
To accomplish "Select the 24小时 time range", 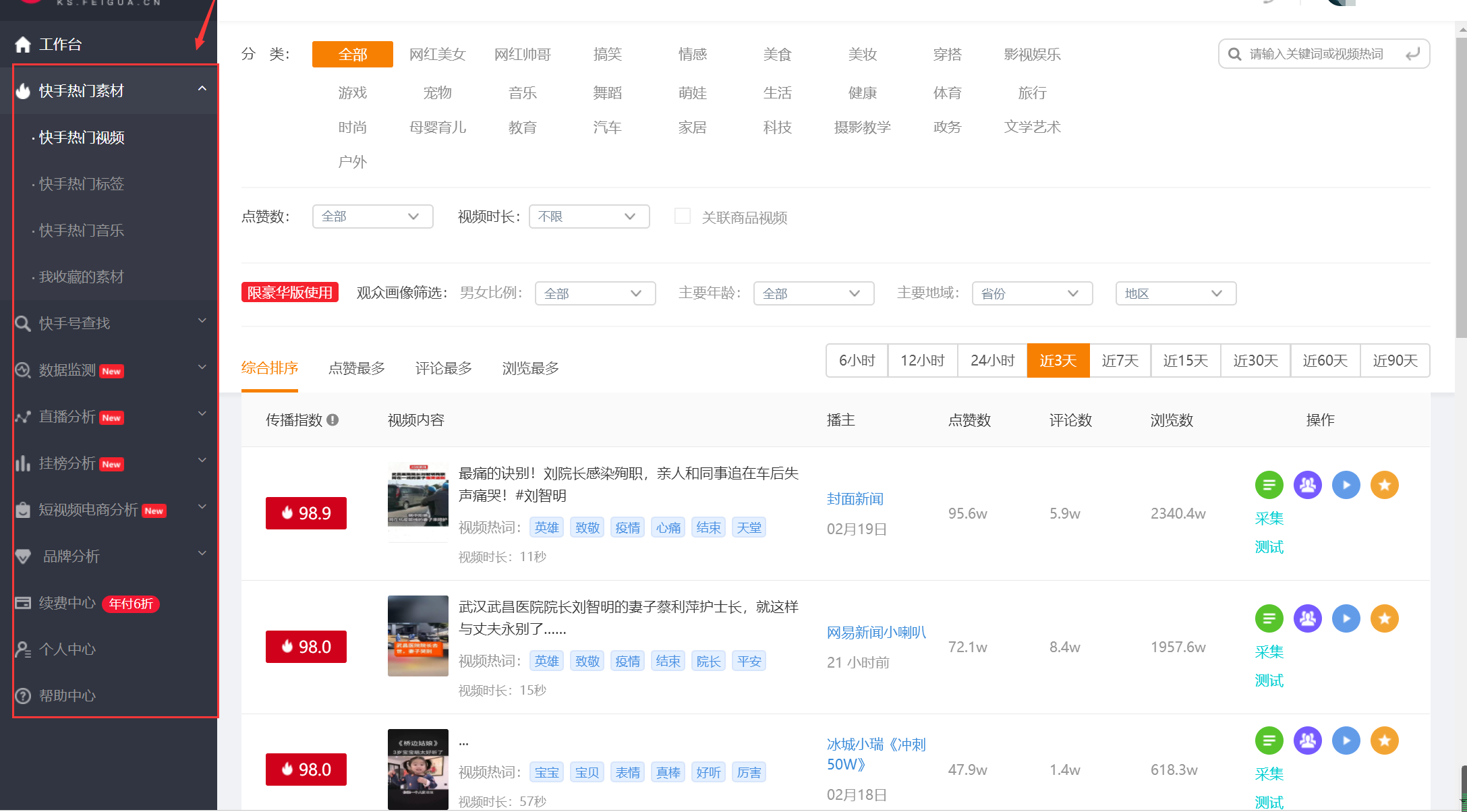I will (x=993, y=361).
